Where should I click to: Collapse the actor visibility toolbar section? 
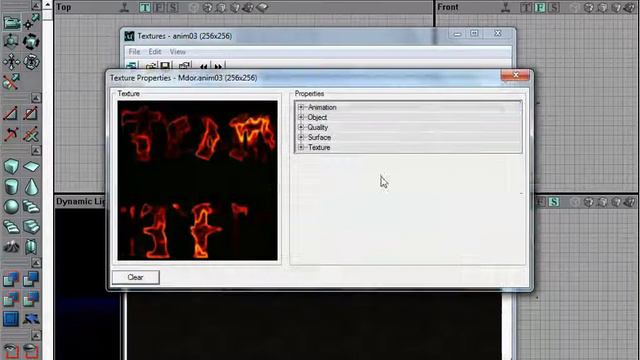click(36, 336)
